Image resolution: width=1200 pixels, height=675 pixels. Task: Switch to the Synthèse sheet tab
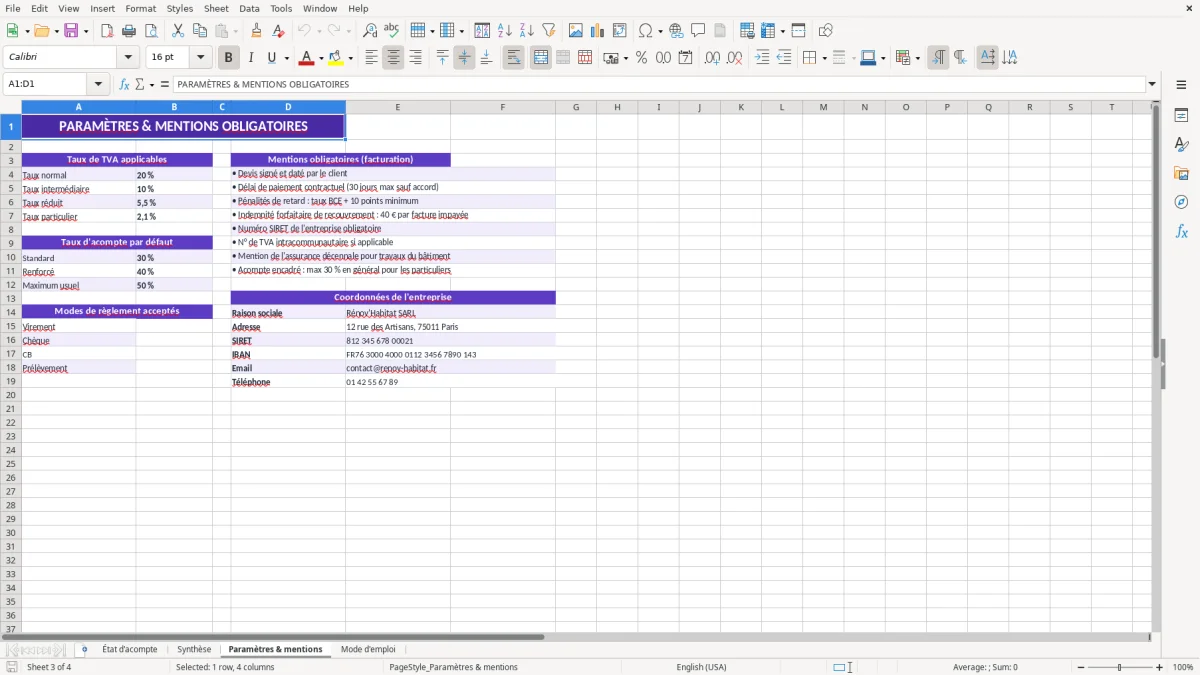[x=194, y=649]
